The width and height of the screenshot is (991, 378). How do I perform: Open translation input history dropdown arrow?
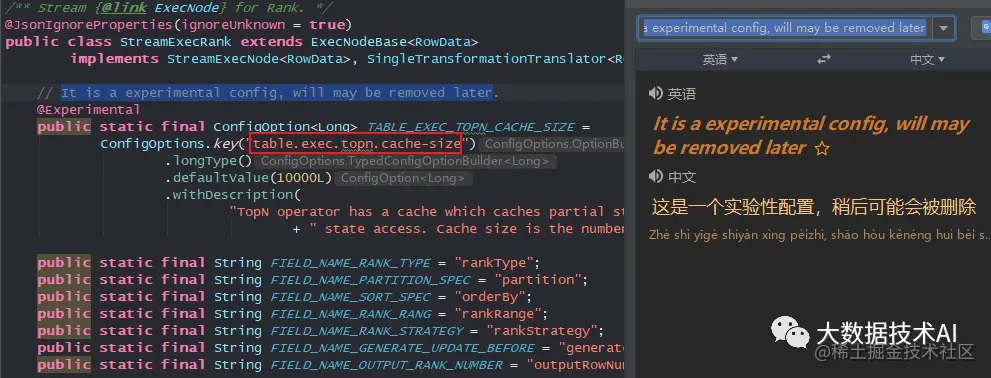point(944,28)
